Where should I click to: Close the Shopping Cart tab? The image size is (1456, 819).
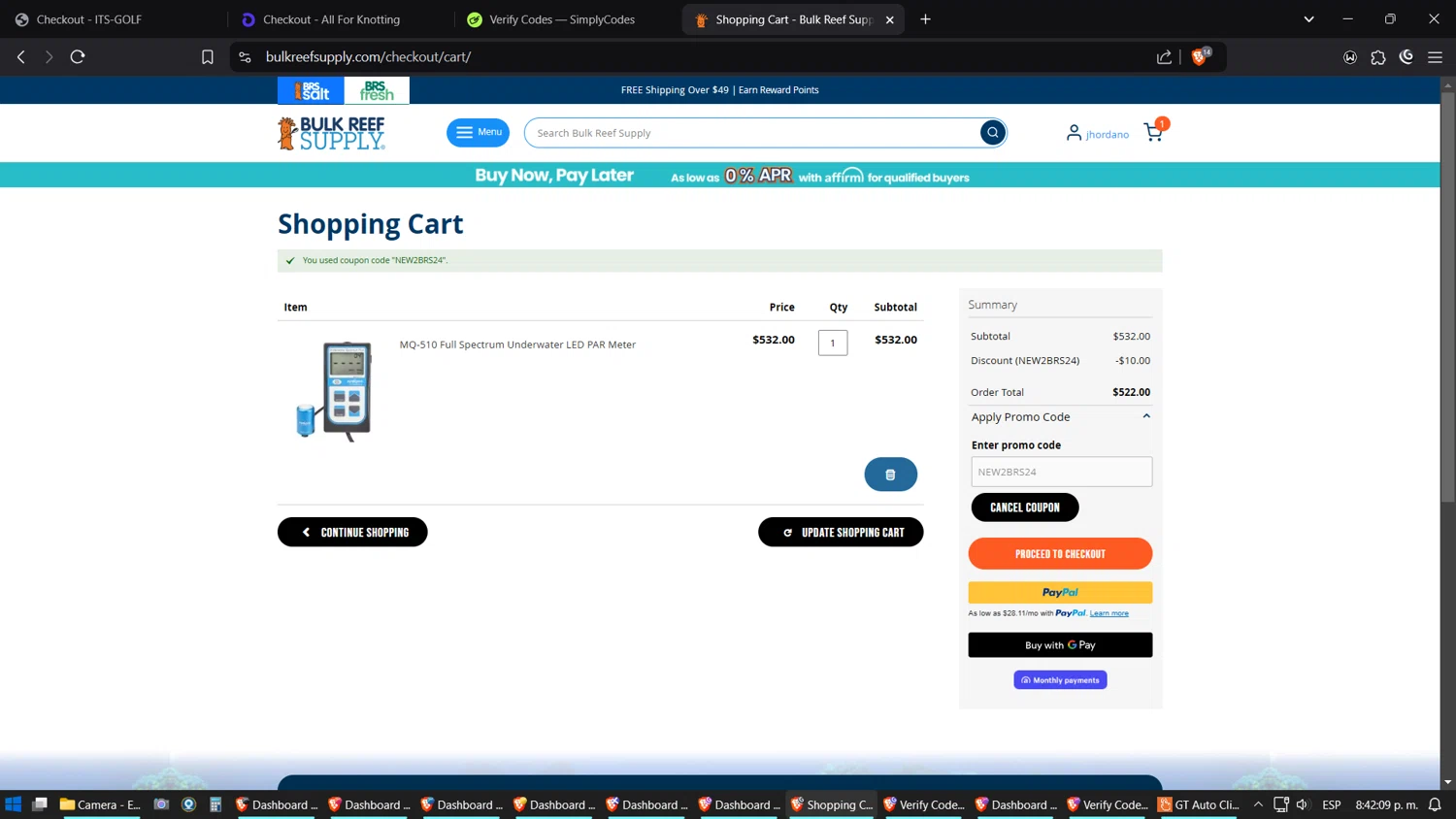click(889, 19)
